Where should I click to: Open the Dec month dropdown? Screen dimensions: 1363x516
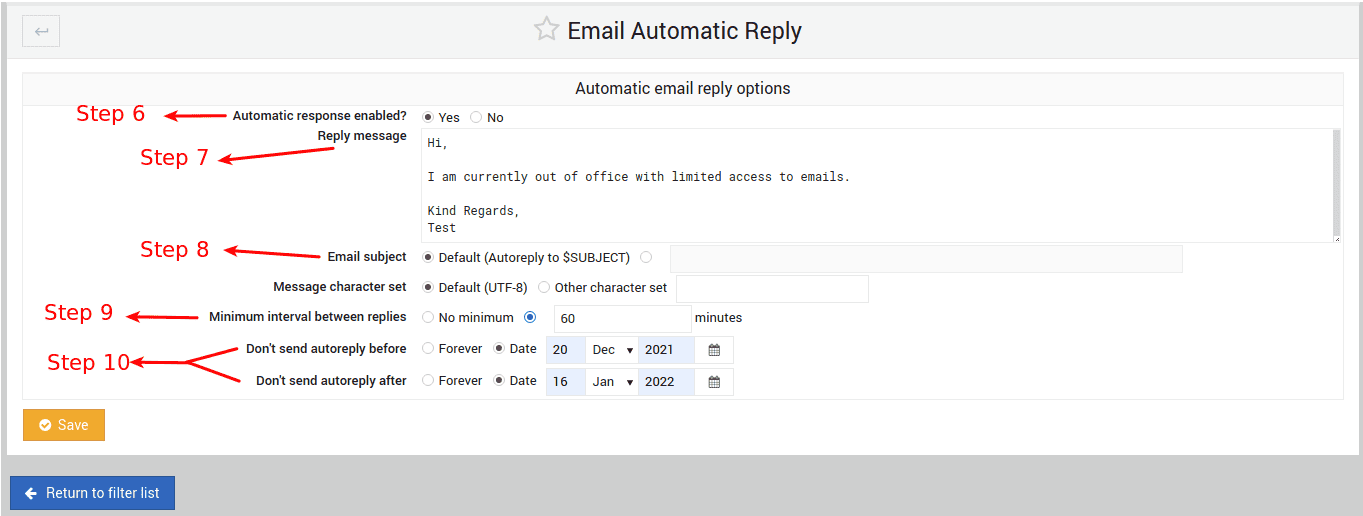(x=612, y=350)
